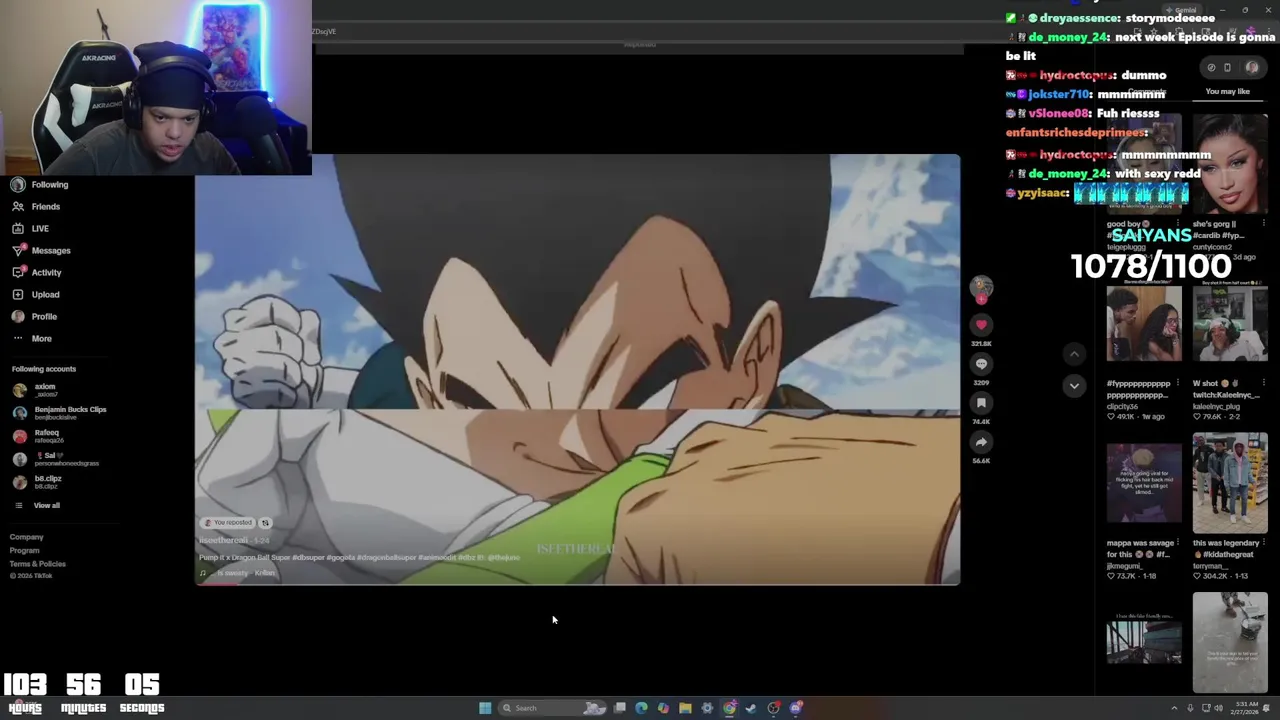
Task: Open the Windows Start menu
Action: 485,708
